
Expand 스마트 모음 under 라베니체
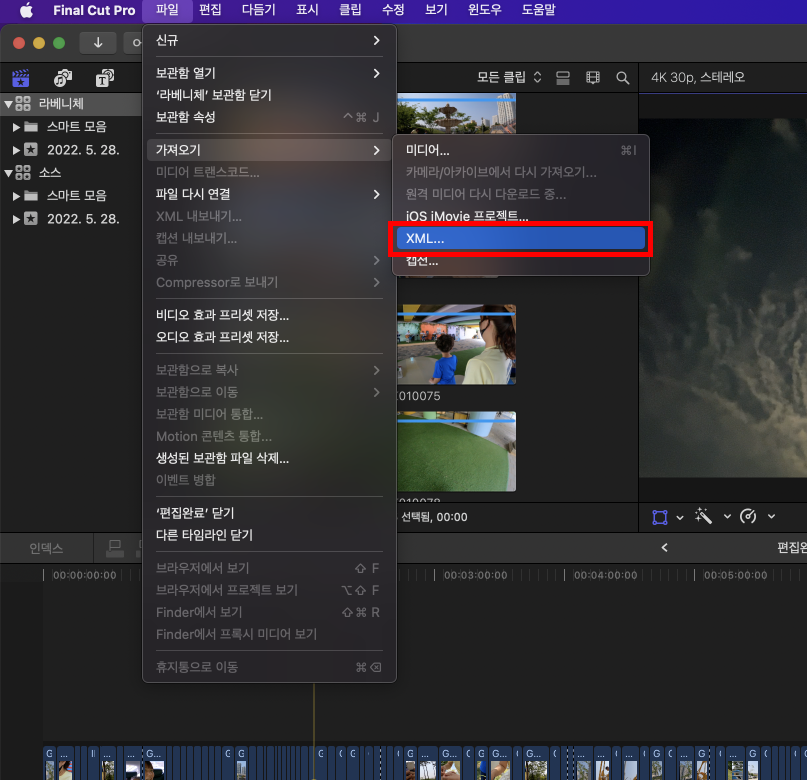click(x=16, y=127)
